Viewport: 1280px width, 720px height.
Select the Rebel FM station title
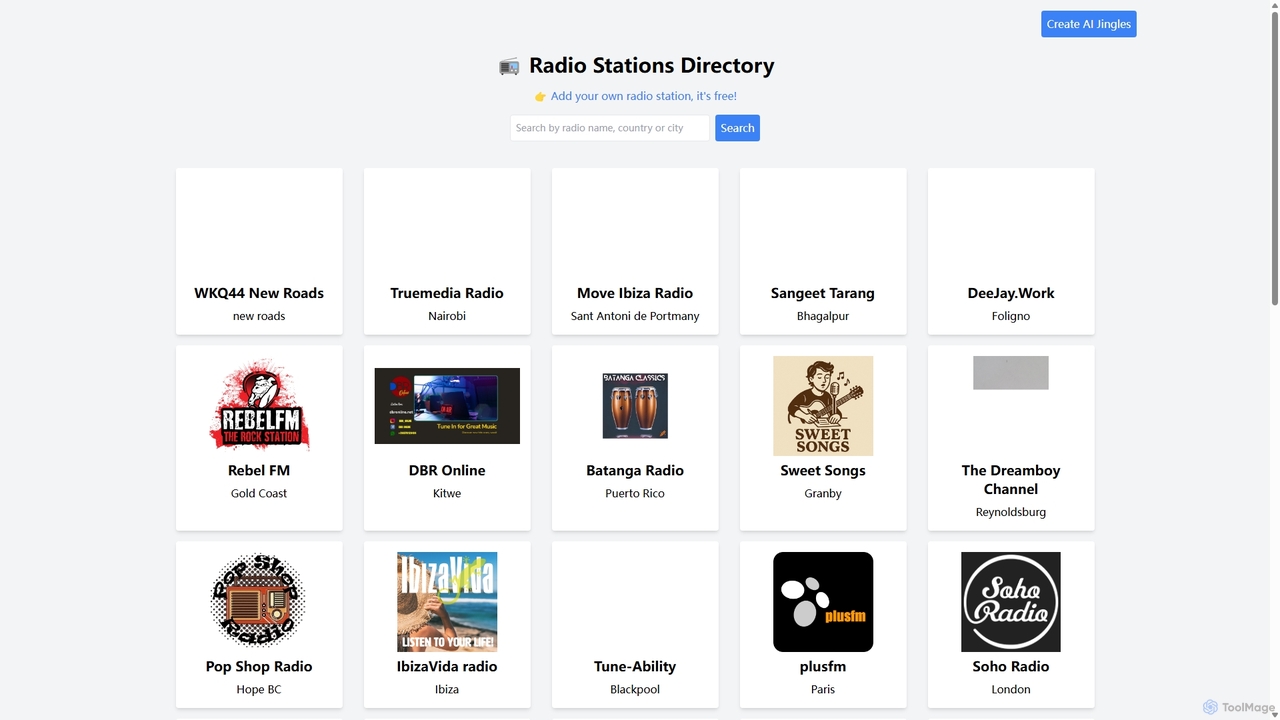coord(259,470)
